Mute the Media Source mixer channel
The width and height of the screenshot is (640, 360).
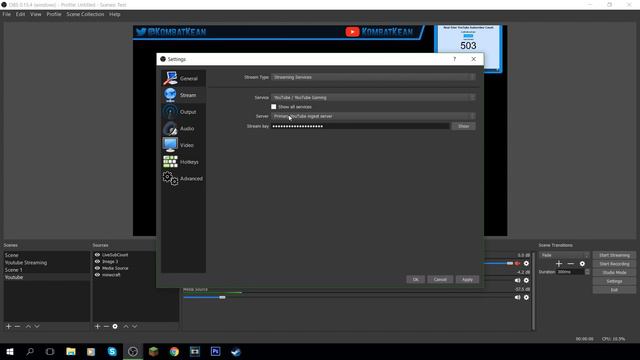pos(518,297)
